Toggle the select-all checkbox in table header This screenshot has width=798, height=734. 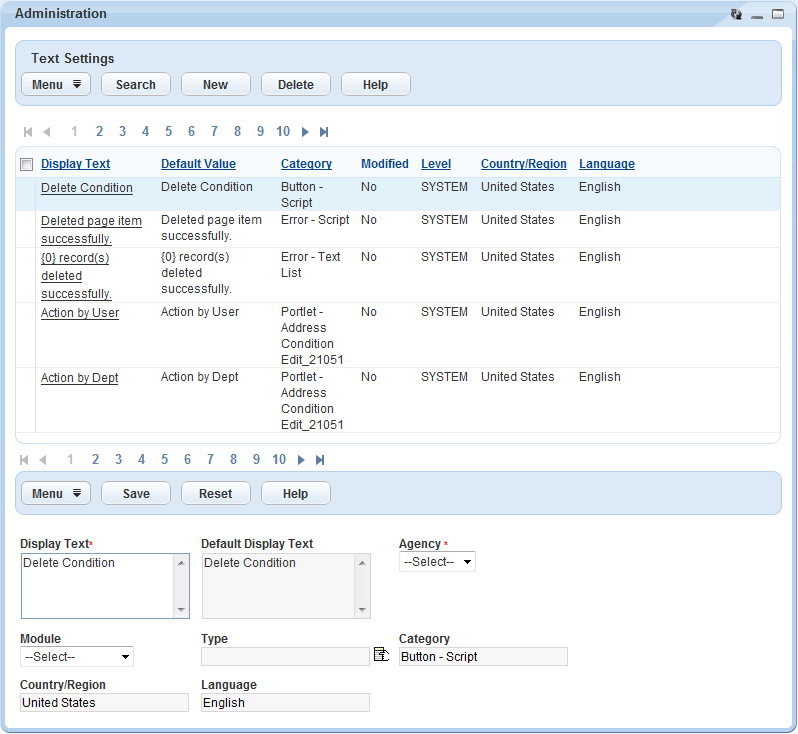[27, 165]
